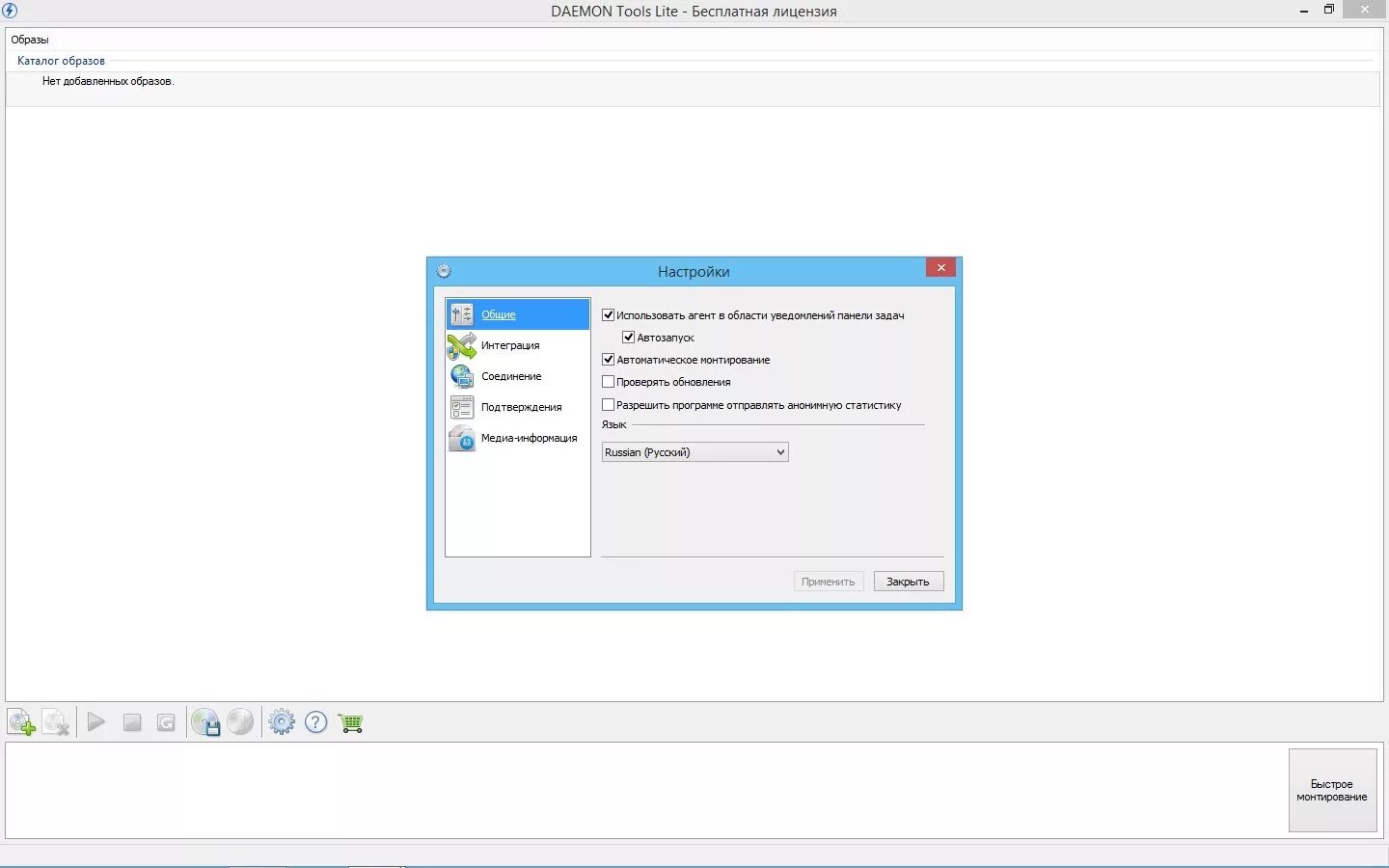Image resolution: width=1389 pixels, height=868 pixels.
Task: Allow anonymous statistics checkbox
Action: coord(609,405)
